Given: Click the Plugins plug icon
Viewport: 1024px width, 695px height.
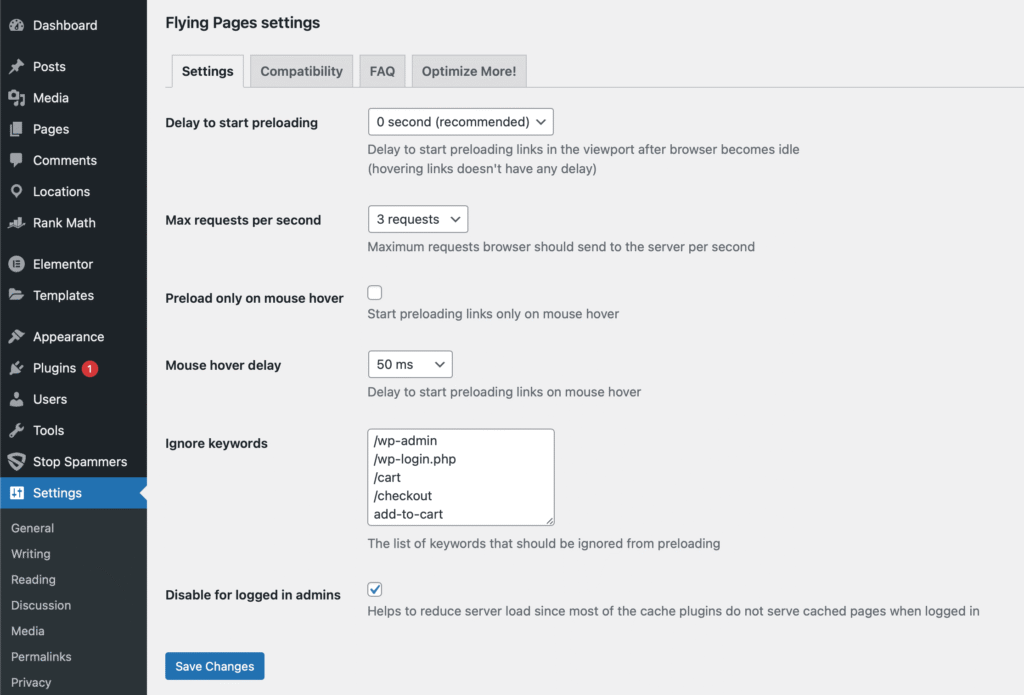Looking at the screenshot, I should (16, 368).
